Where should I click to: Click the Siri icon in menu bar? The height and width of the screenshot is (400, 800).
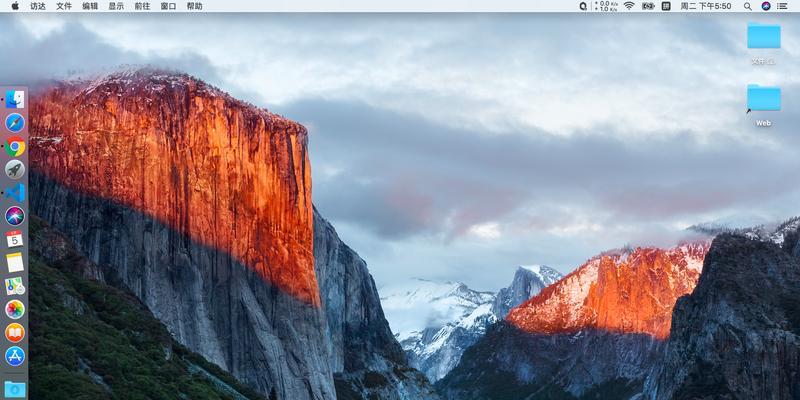click(x=765, y=6)
